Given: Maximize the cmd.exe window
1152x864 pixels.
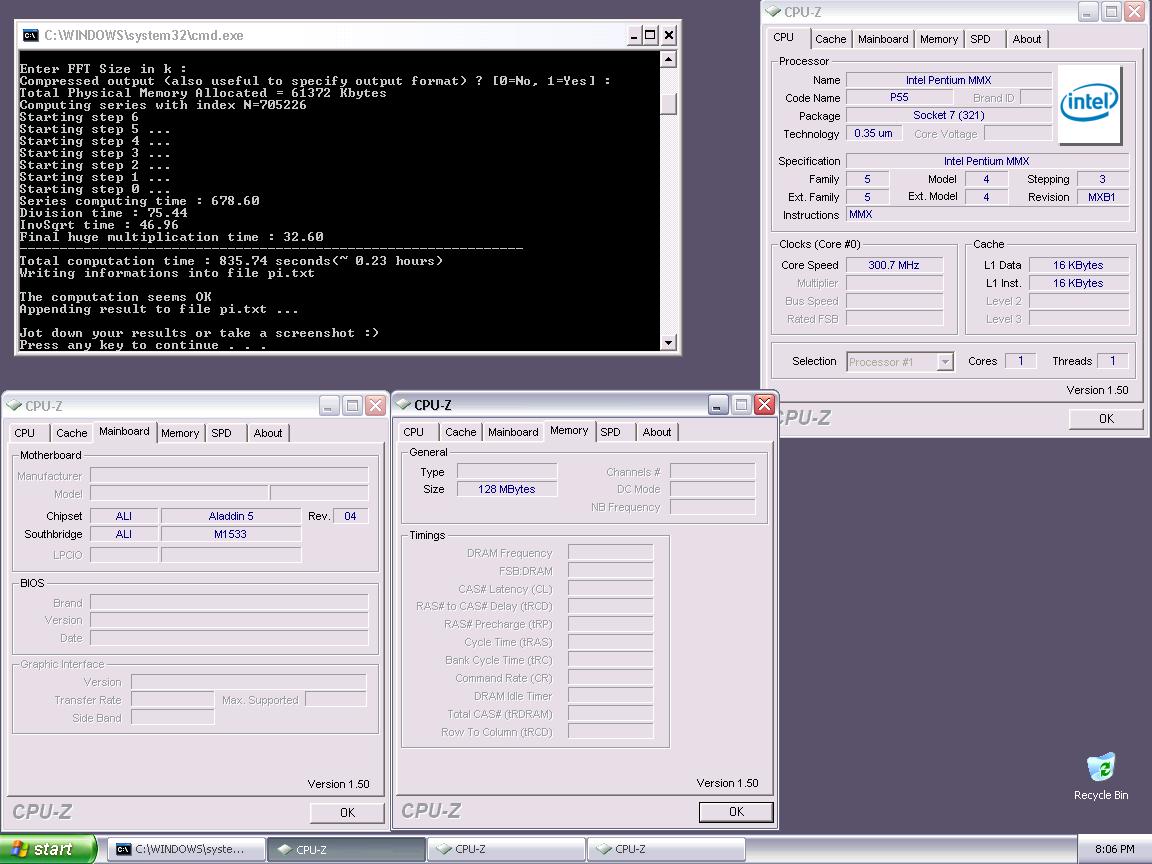Looking at the screenshot, I should click(651, 35).
